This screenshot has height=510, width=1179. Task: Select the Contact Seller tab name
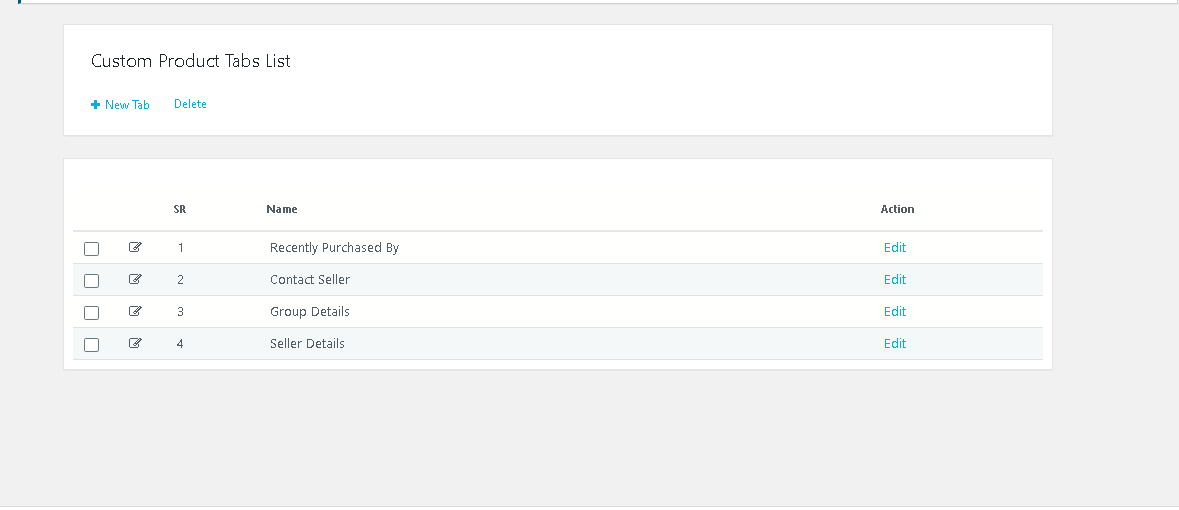pos(310,280)
